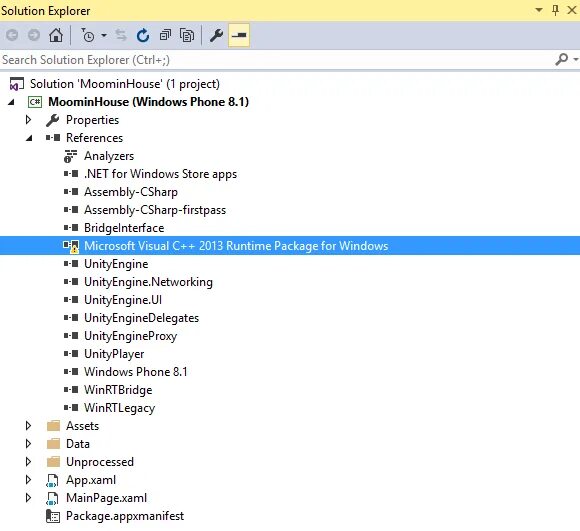Screen dimensions: 580x531
Task: Select Assembly-CSharp-firstpass reference
Action: pos(155,210)
